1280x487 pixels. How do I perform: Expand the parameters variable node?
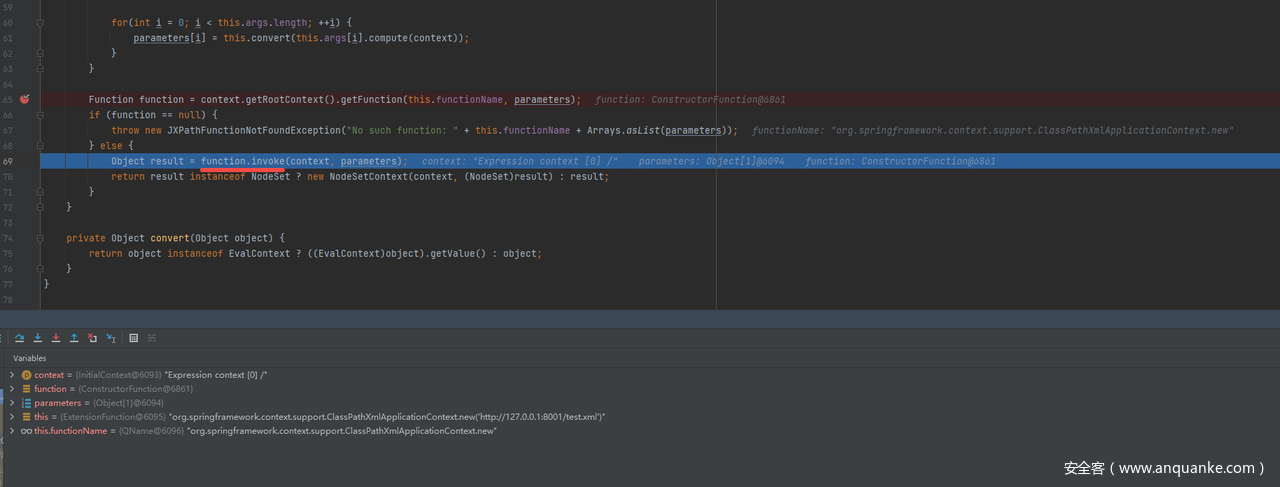12,403
